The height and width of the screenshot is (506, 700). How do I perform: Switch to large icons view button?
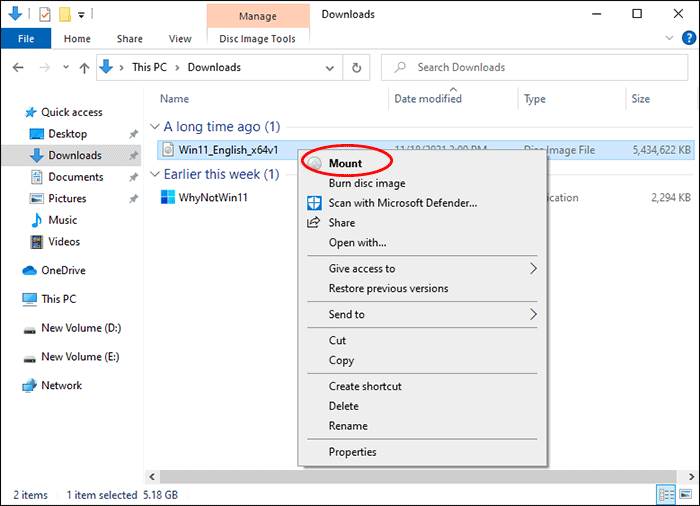click(685, 495)
